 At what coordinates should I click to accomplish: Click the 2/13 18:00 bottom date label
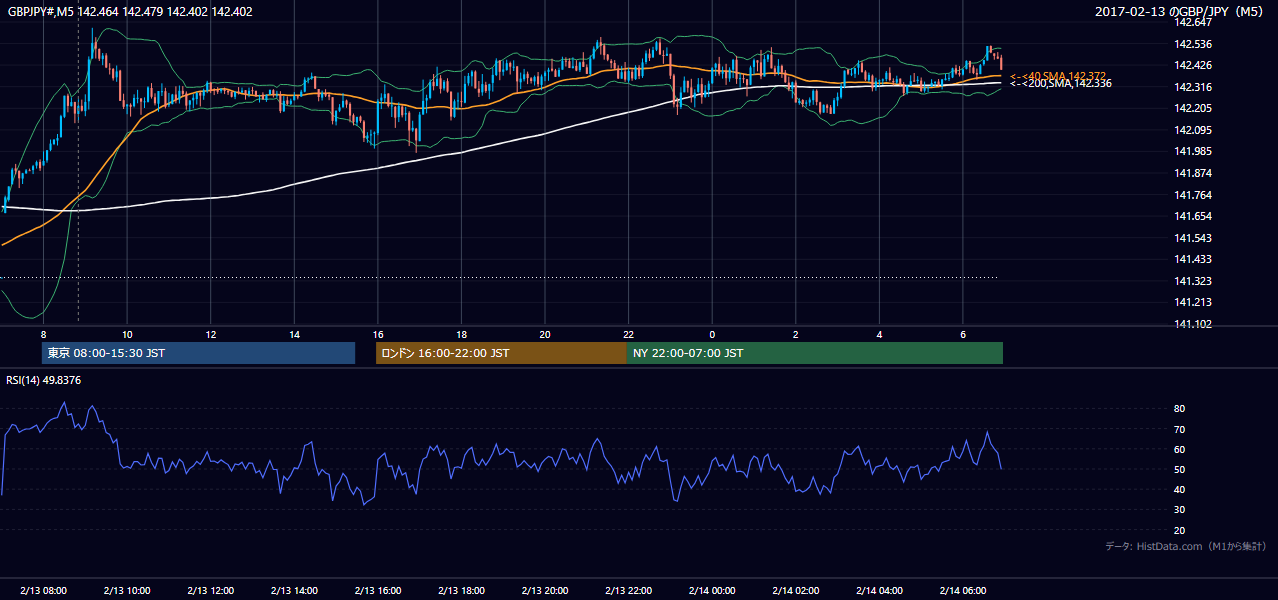(x=461, y=591)
